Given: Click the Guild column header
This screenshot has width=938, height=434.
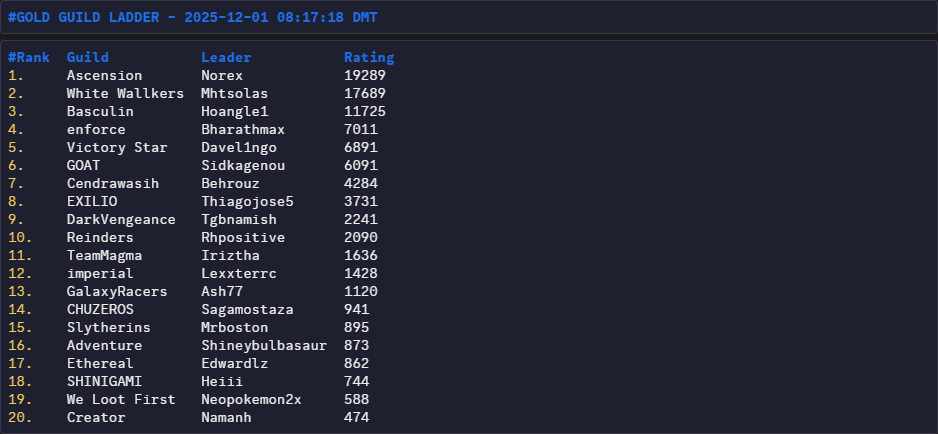Looking at the screenshot, I should click(x=88, y=57).
